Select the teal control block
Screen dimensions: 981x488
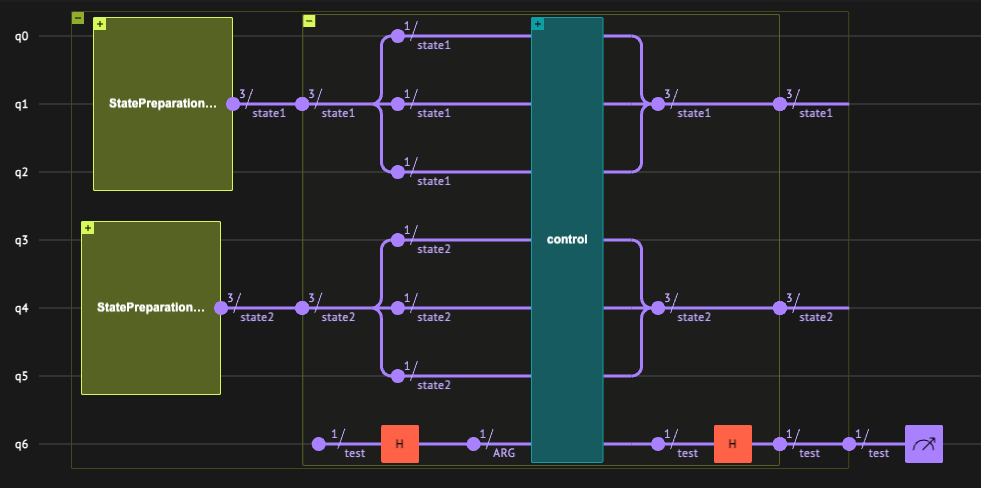point(567,240)
